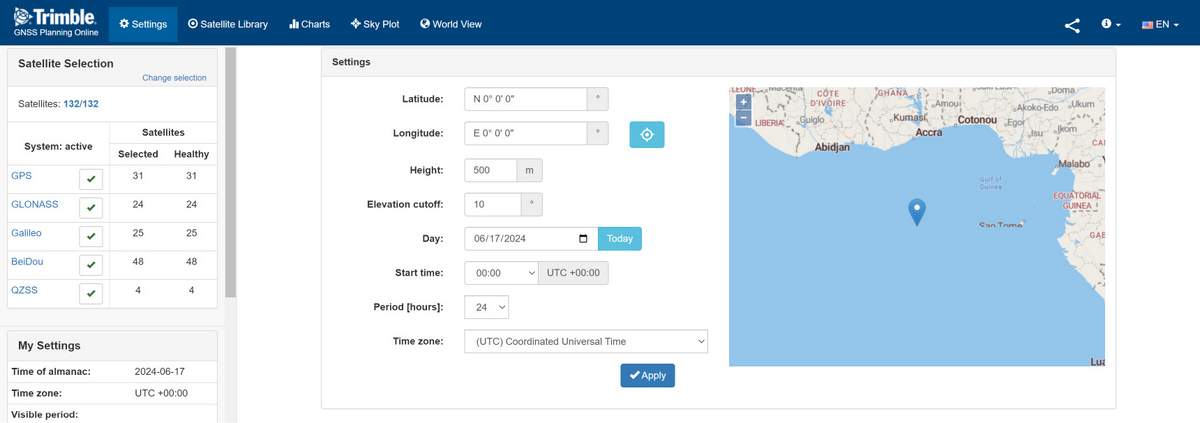The width and height of the screenshot is (1200, 423).
Task: Expand the Period hours dropdown
Action: click(487, 307)
